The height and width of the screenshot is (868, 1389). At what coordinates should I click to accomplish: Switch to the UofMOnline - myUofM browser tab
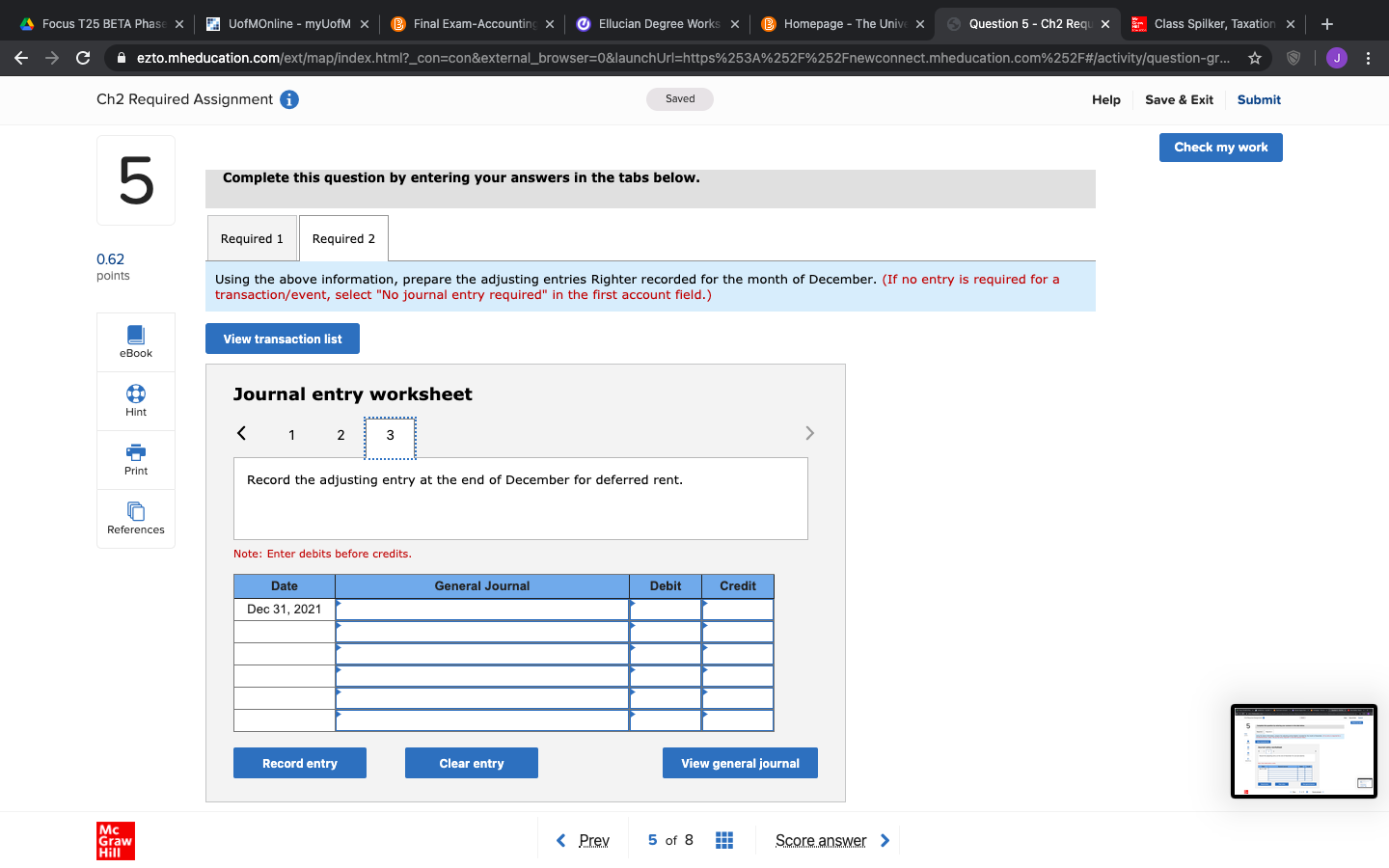286,24
